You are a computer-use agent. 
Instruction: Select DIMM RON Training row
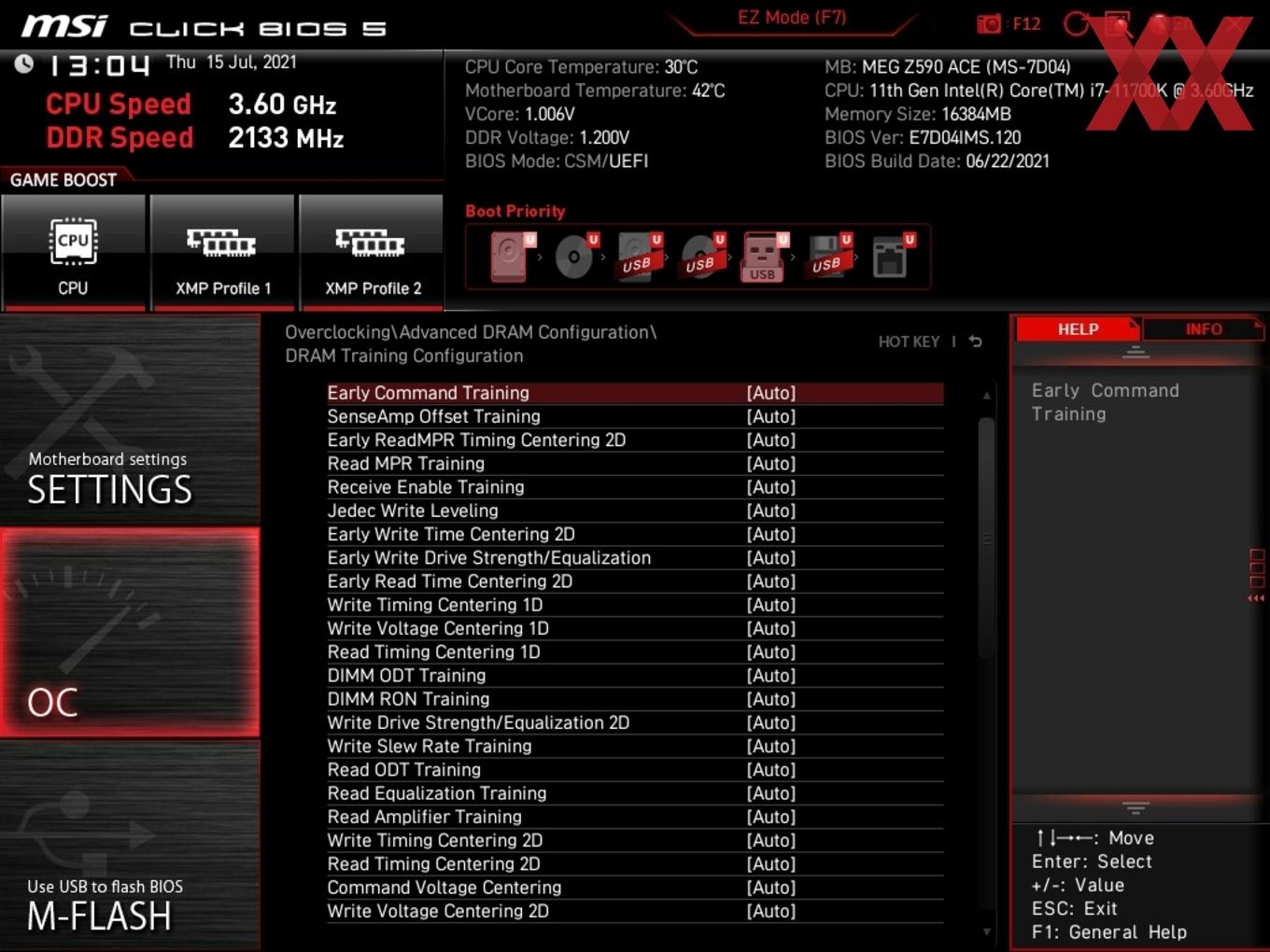pyautogui.click(x=635, y=699)
